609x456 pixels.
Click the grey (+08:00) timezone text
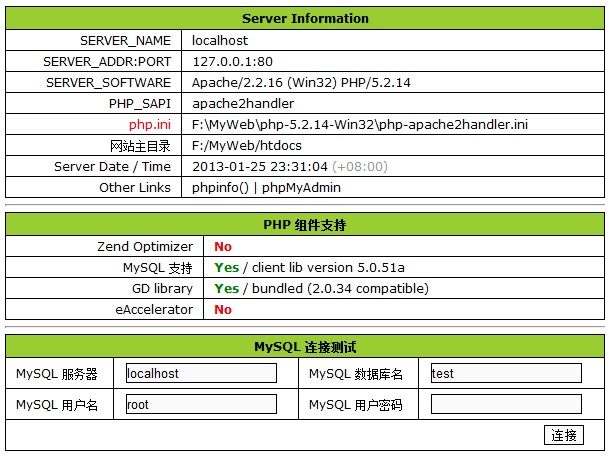coord(360,167)
